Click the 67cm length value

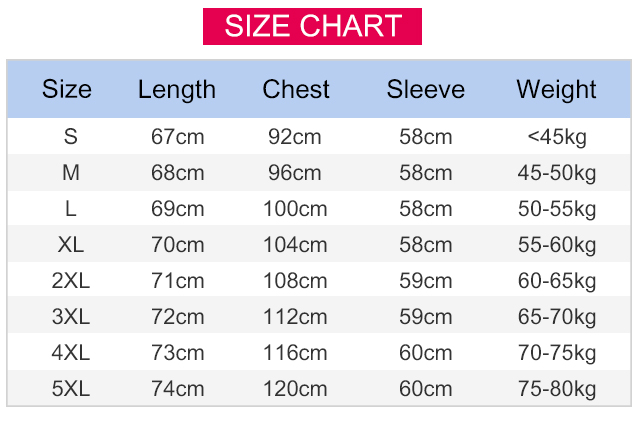pos(177,137)
